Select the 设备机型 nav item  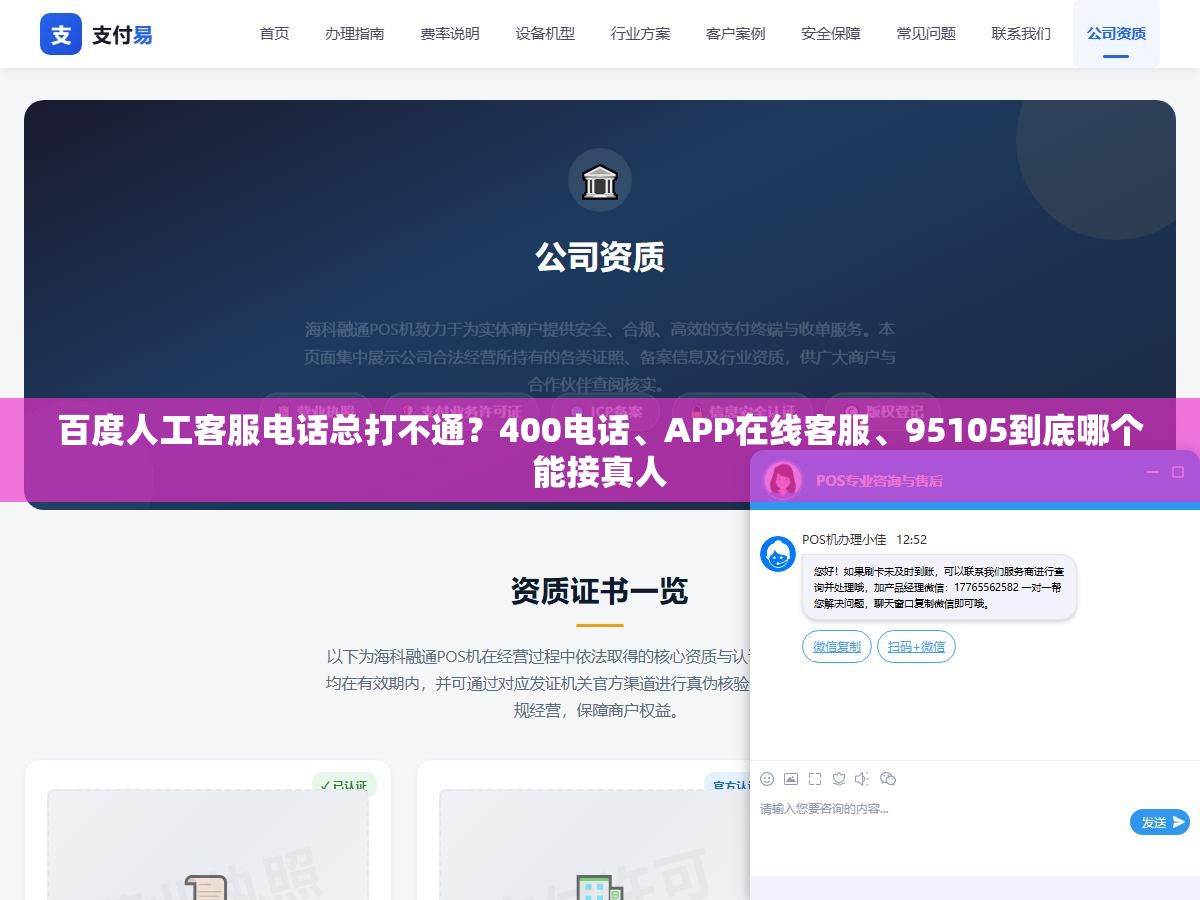(x=545, y=33)
